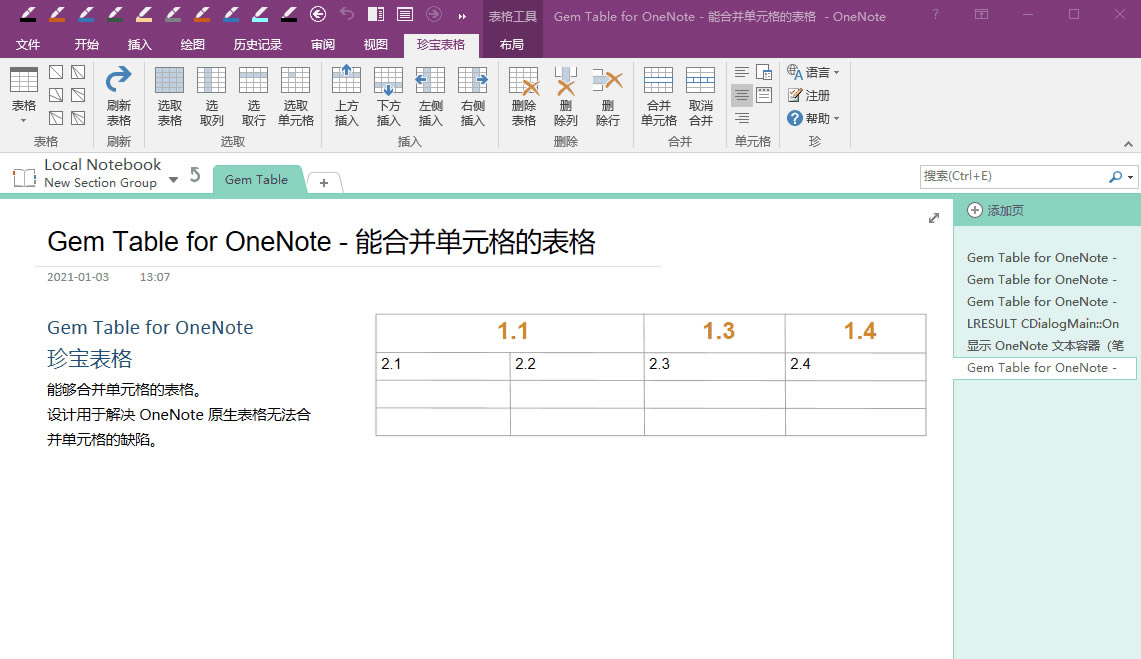This screenshot has width=1141, height=659.
Task: Click the 刷新表格 (Refresh Table) icon
Action: coord(118,97)
